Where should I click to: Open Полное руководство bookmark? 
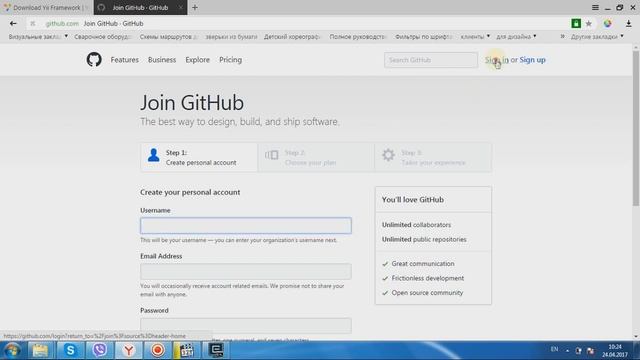(x=357, y=37)
